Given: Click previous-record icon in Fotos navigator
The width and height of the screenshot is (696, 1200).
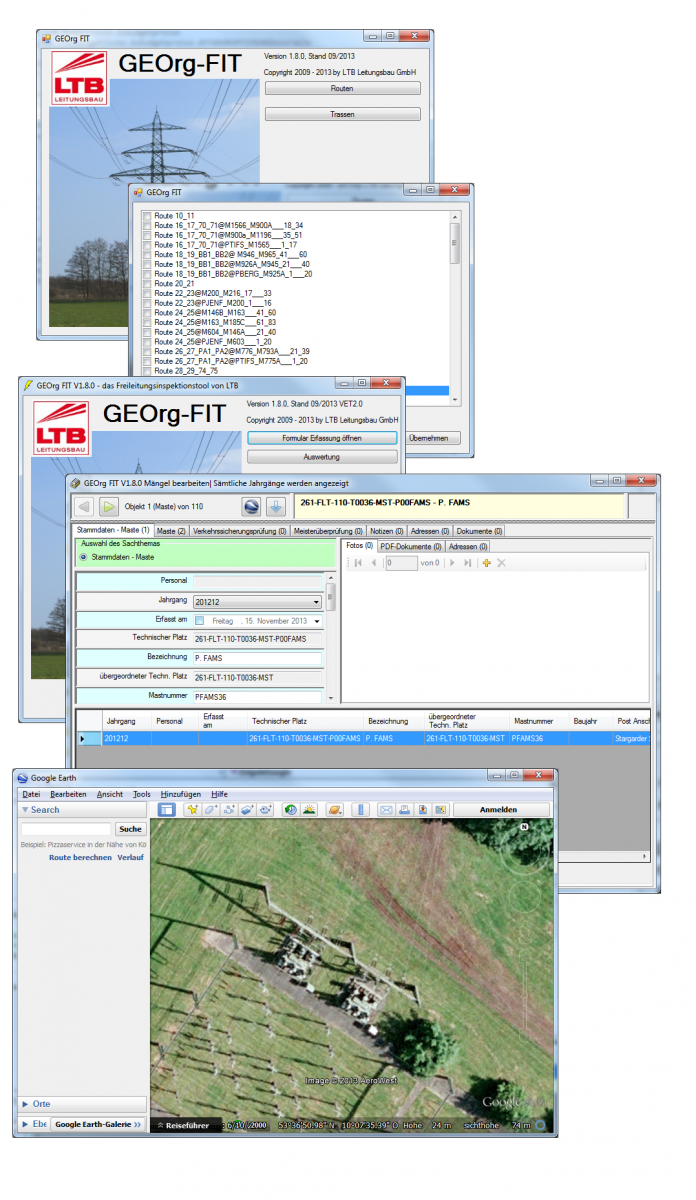Looking at the screenshot, I should pyautogui.click(x=374, y=563).
